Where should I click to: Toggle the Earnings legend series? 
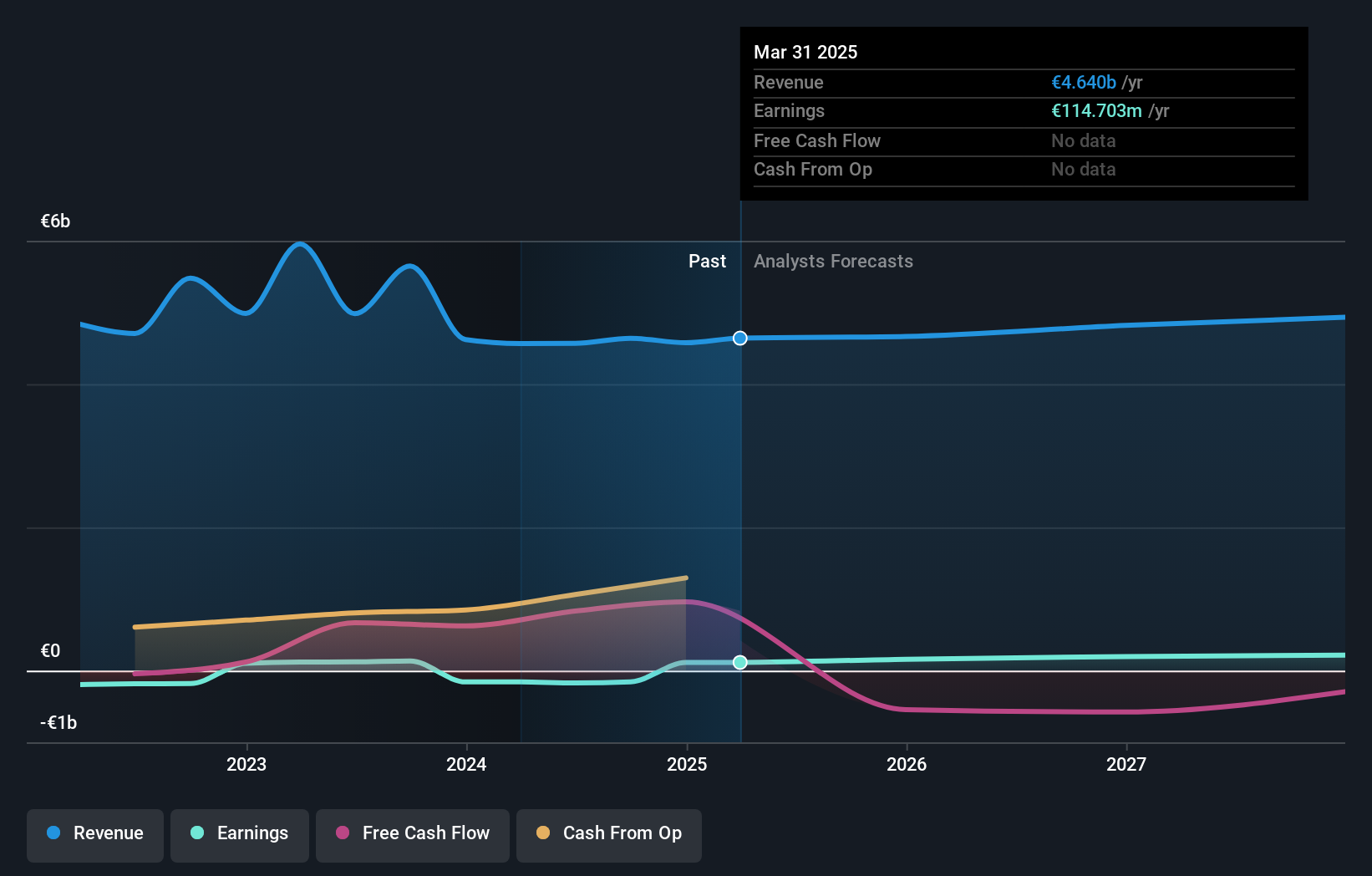pyautogui.click(x=240, y=835)
